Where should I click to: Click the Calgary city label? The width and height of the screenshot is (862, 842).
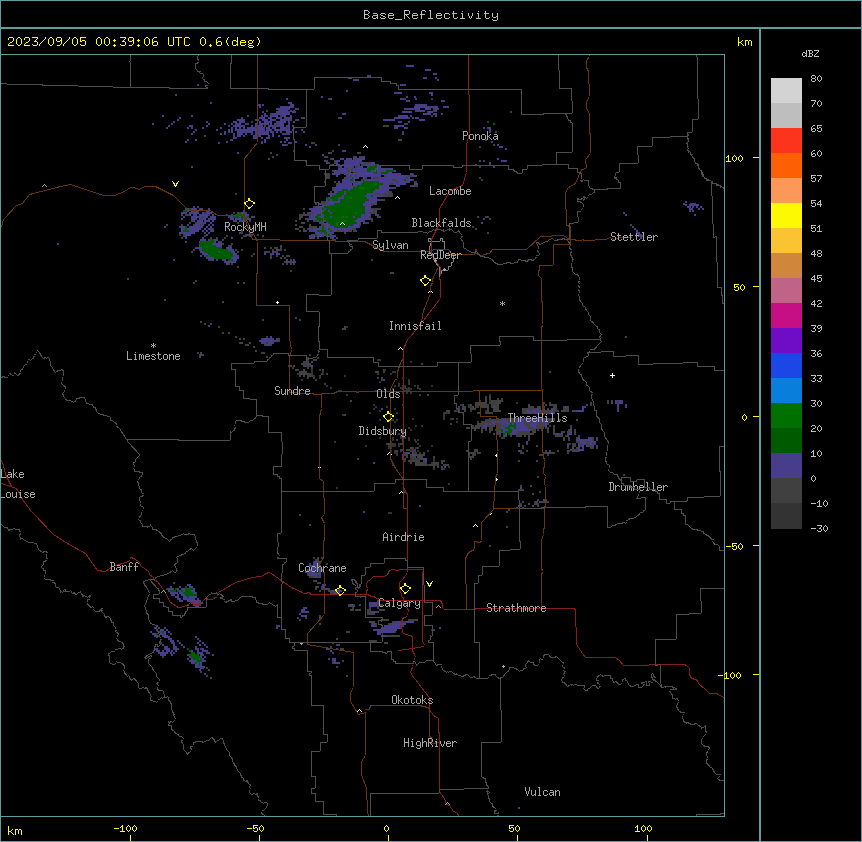point(399,603)
